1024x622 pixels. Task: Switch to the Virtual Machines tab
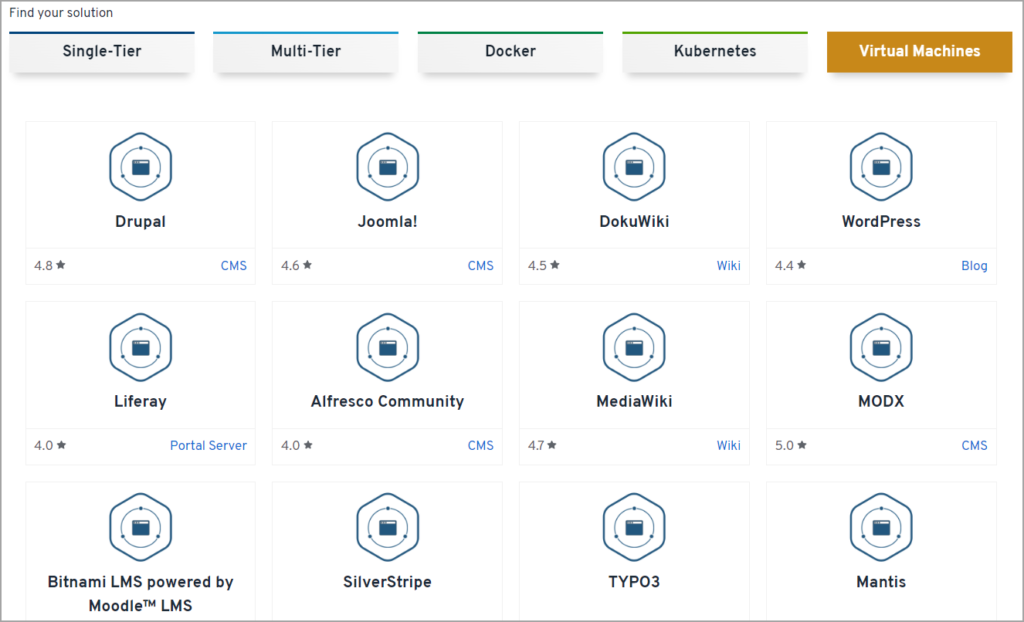click(x=919, y=51)
